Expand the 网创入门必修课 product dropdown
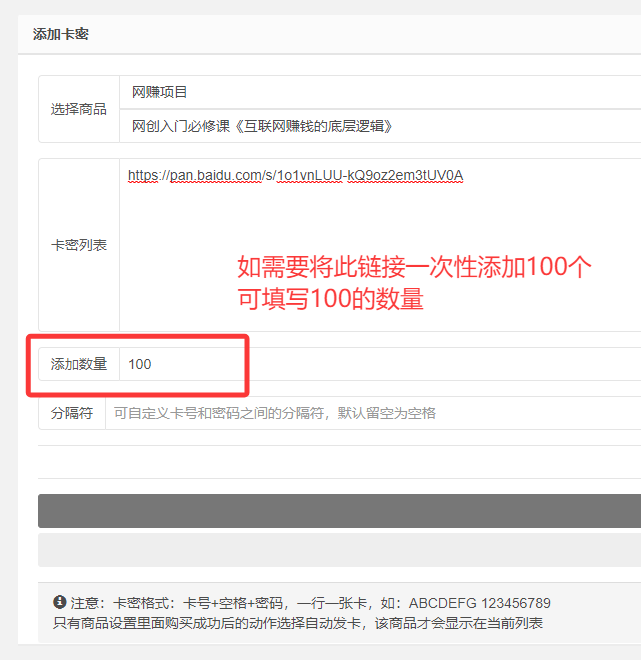 [x=378, y=126]
